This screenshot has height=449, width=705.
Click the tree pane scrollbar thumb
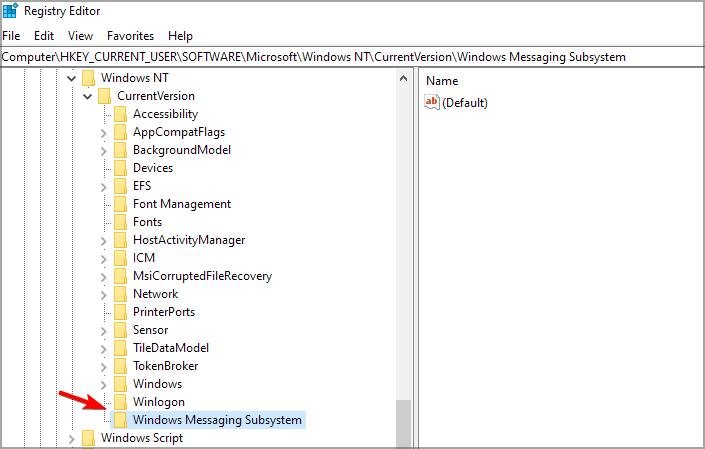pyautogui.click(x=403, y=423)
